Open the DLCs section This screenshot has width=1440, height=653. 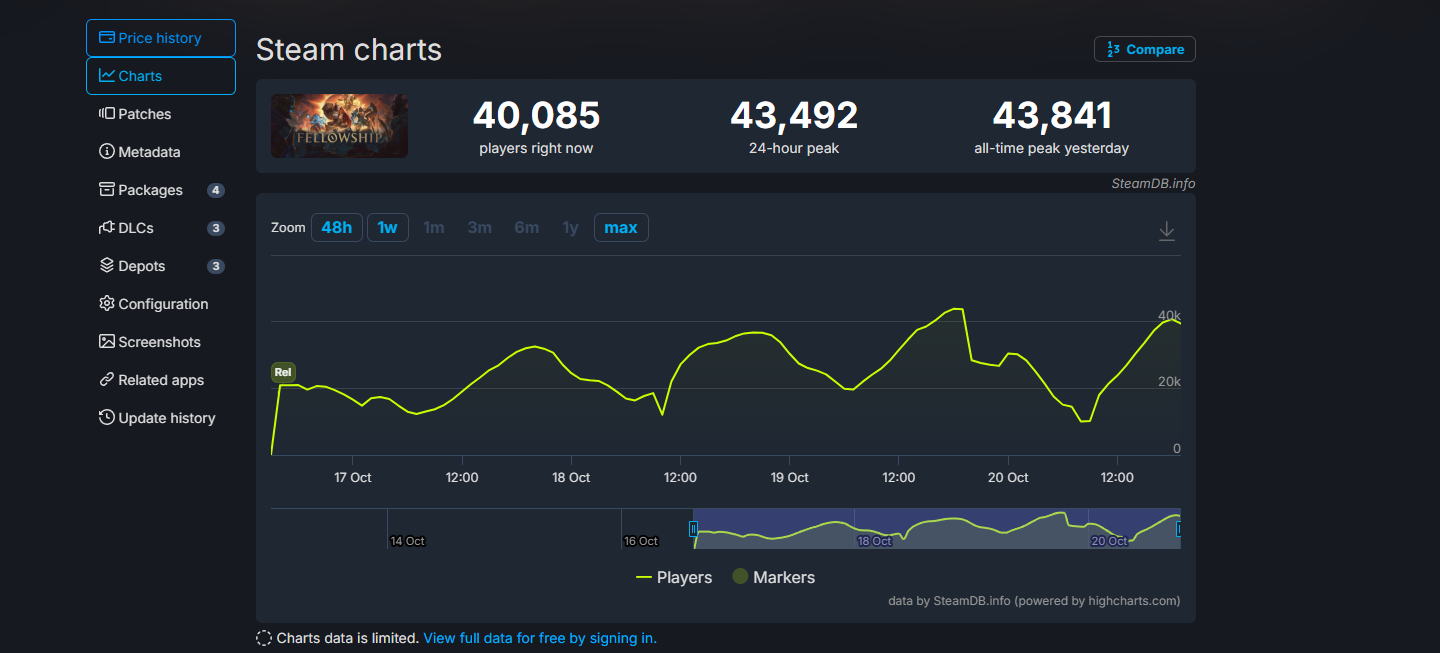point(161,228)
